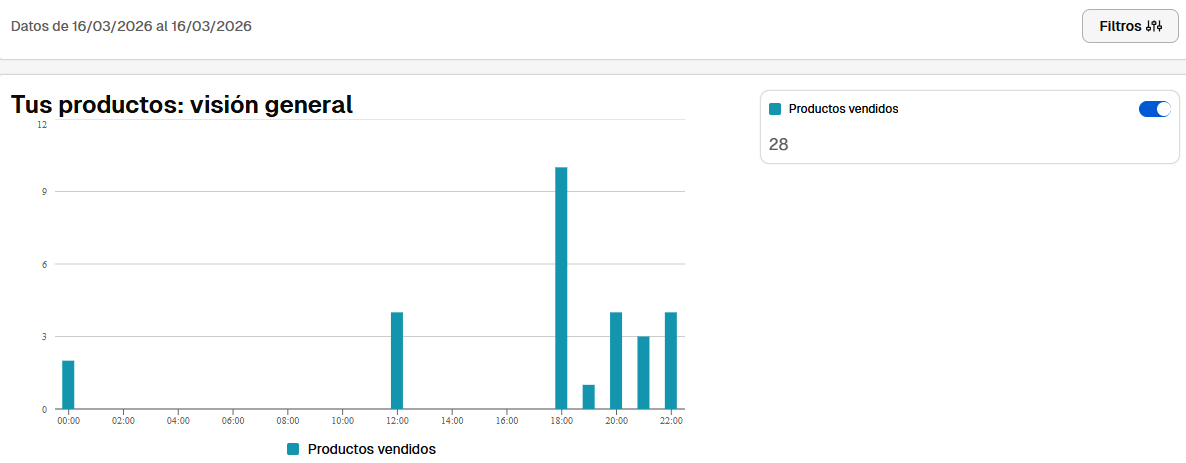
Task: Click the bar at 20:00
Action: [616, 360]
